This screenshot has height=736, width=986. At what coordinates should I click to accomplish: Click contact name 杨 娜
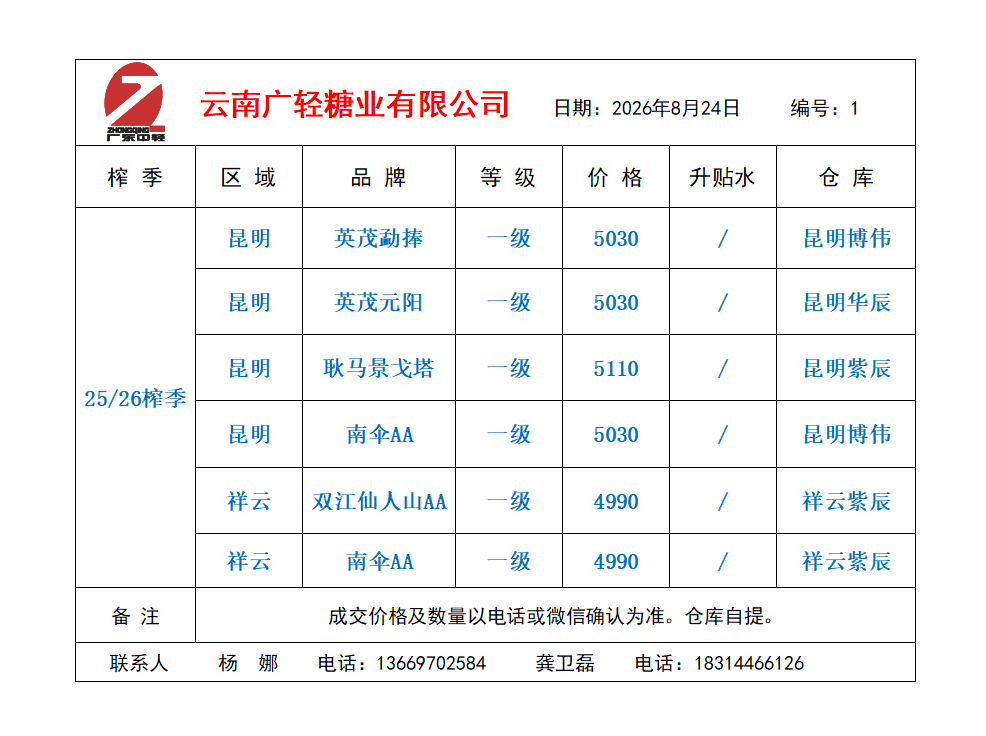(248, 663)
